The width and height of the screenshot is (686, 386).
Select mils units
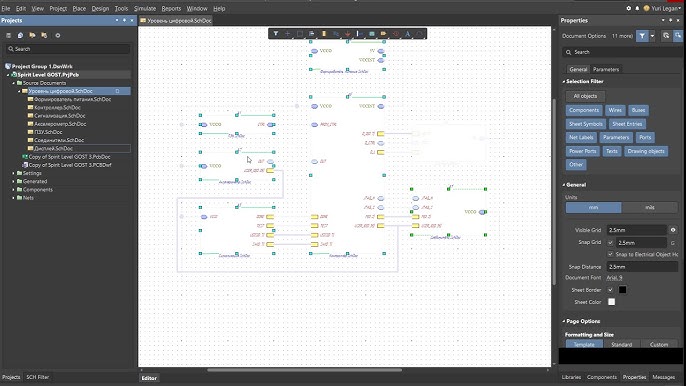click(x=650, y=207)
